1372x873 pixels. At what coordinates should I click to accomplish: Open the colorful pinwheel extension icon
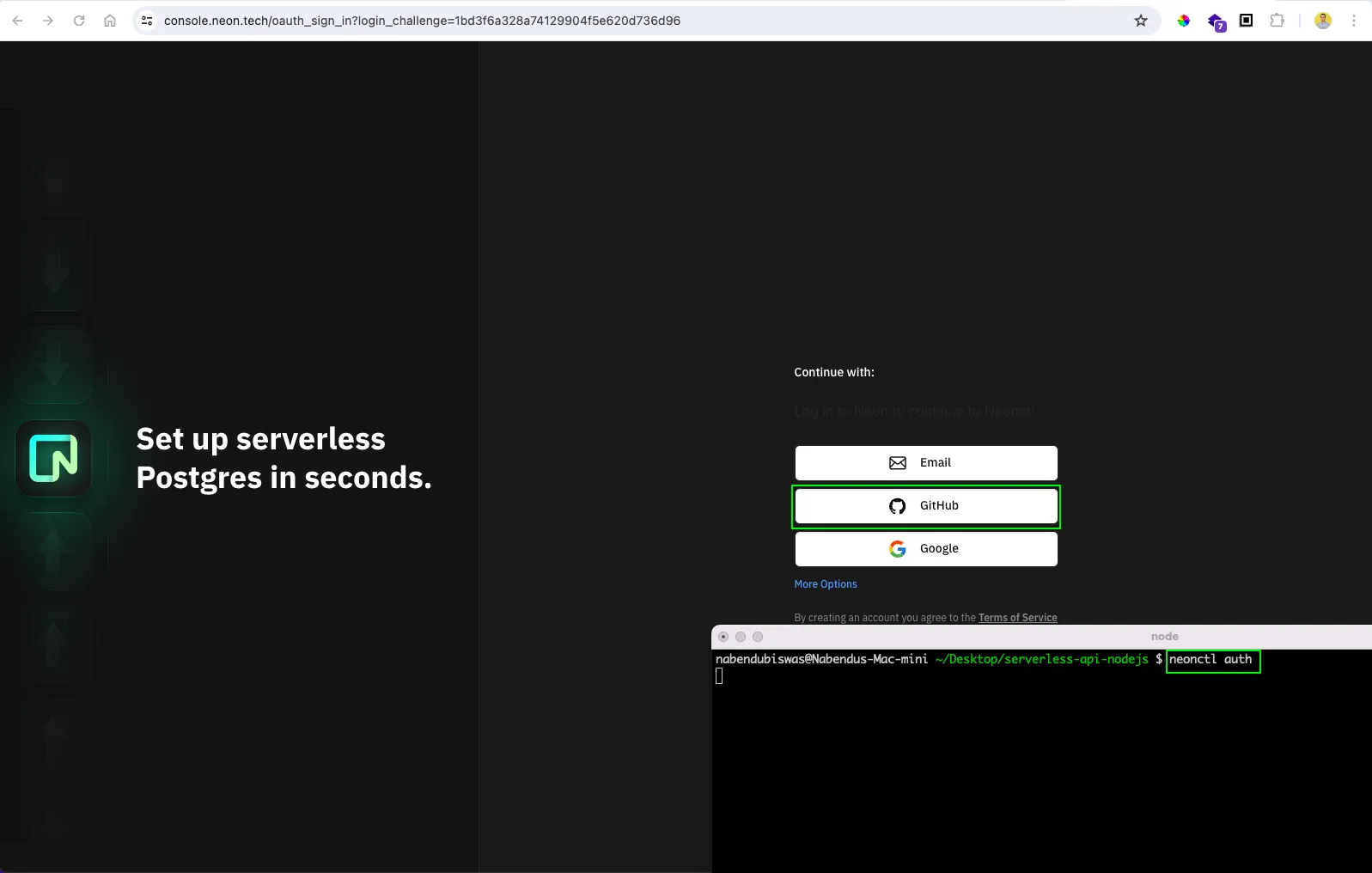click(x=1184, y=21)
